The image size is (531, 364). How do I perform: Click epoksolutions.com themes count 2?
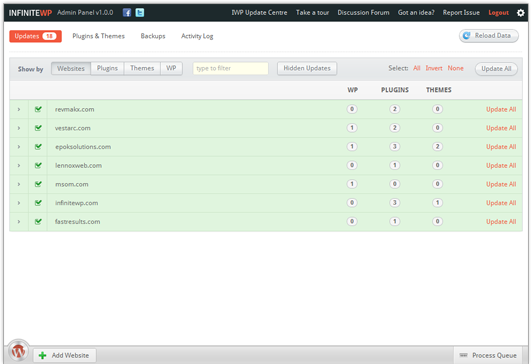[437, 147]
